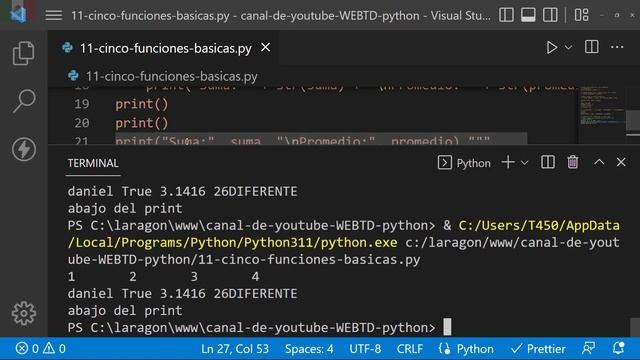Open the Explorer view

[x=24, y=53]
